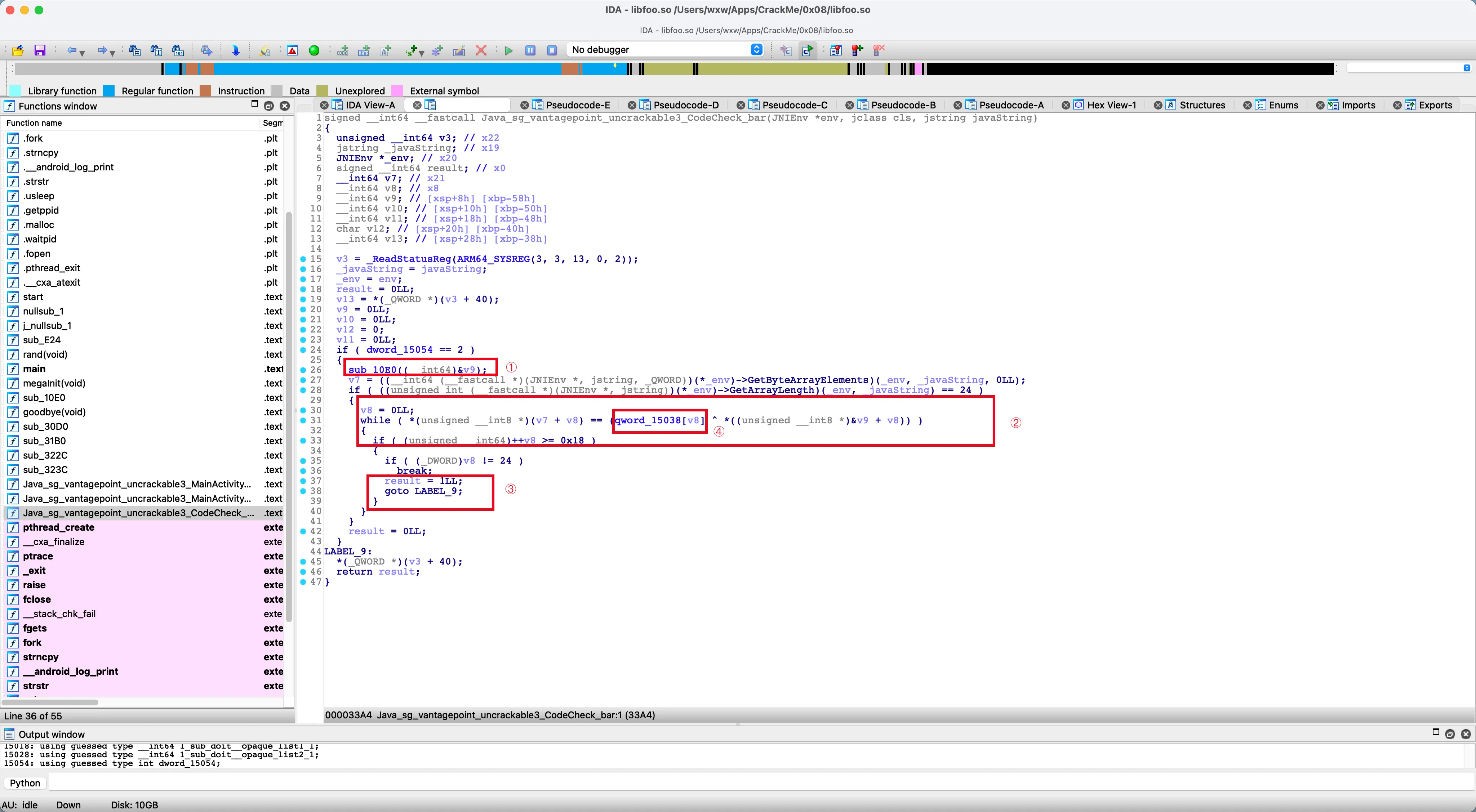
Task: Switch to the Hex View-1 tab
Action: tap(1111, 105)
